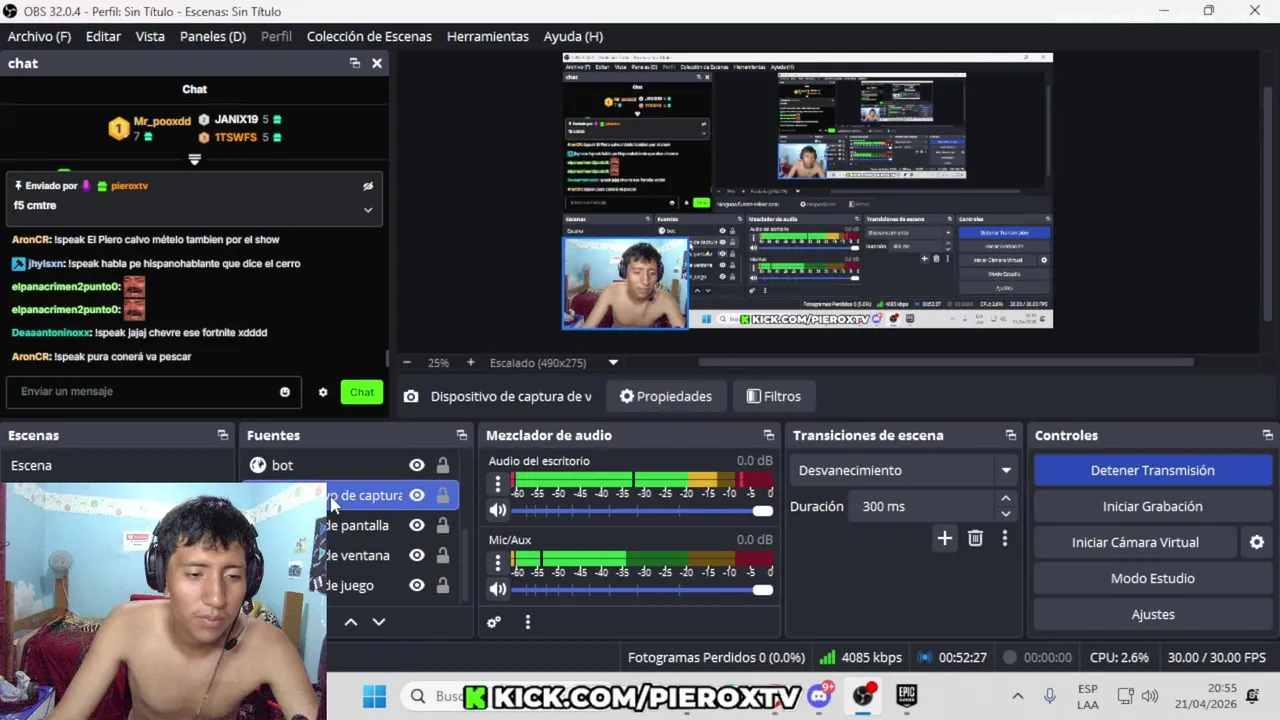Close the chat dock panel
The height and width of the screenshot is (720, 1280).
pos(377,63)
